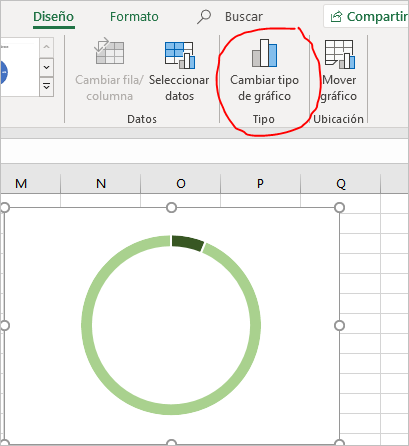This screenshot has height=446, width=409.
Task: Select the light green doughnut ring
Action: click(87, 325)
